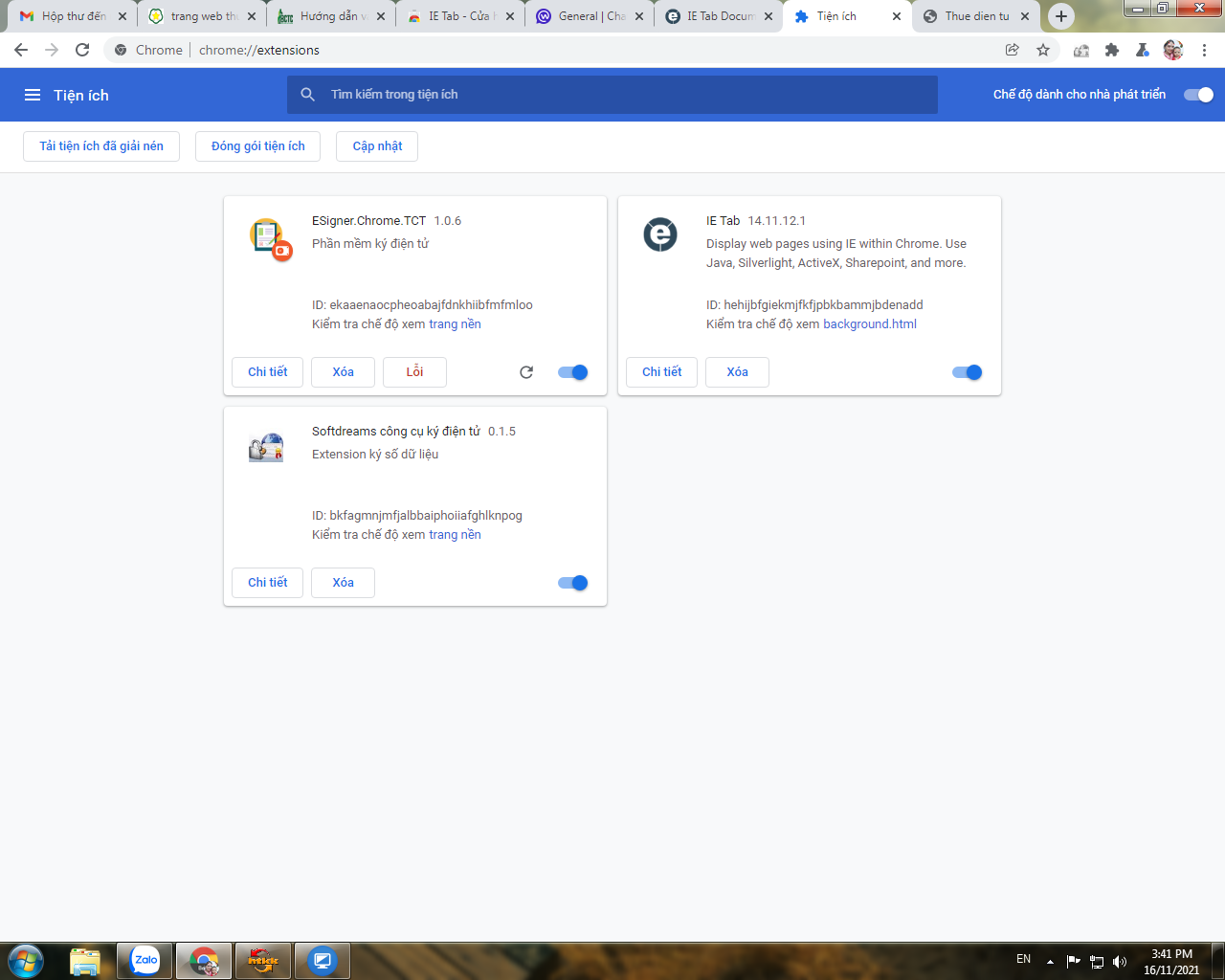This screenshot has height=980, width=1225.
Task: Open Chi tiết for ESigner.Chrome.TCT
Action: pyautogui.click(x=267, y=372)
